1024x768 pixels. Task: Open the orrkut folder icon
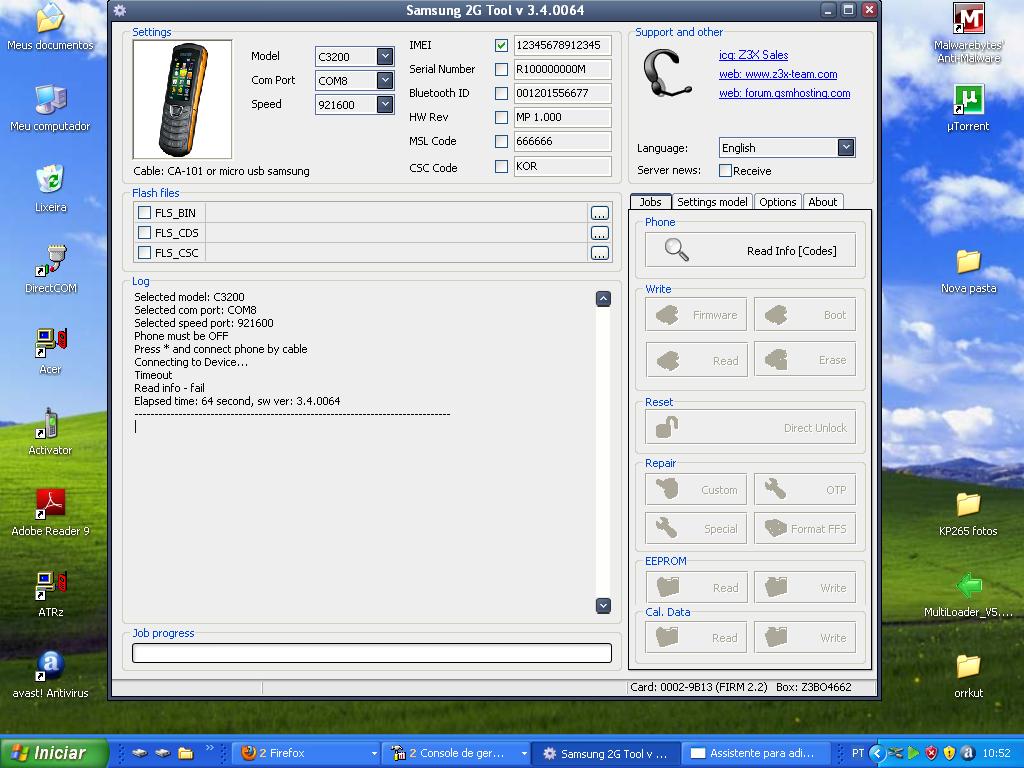(x=968, y=675)
